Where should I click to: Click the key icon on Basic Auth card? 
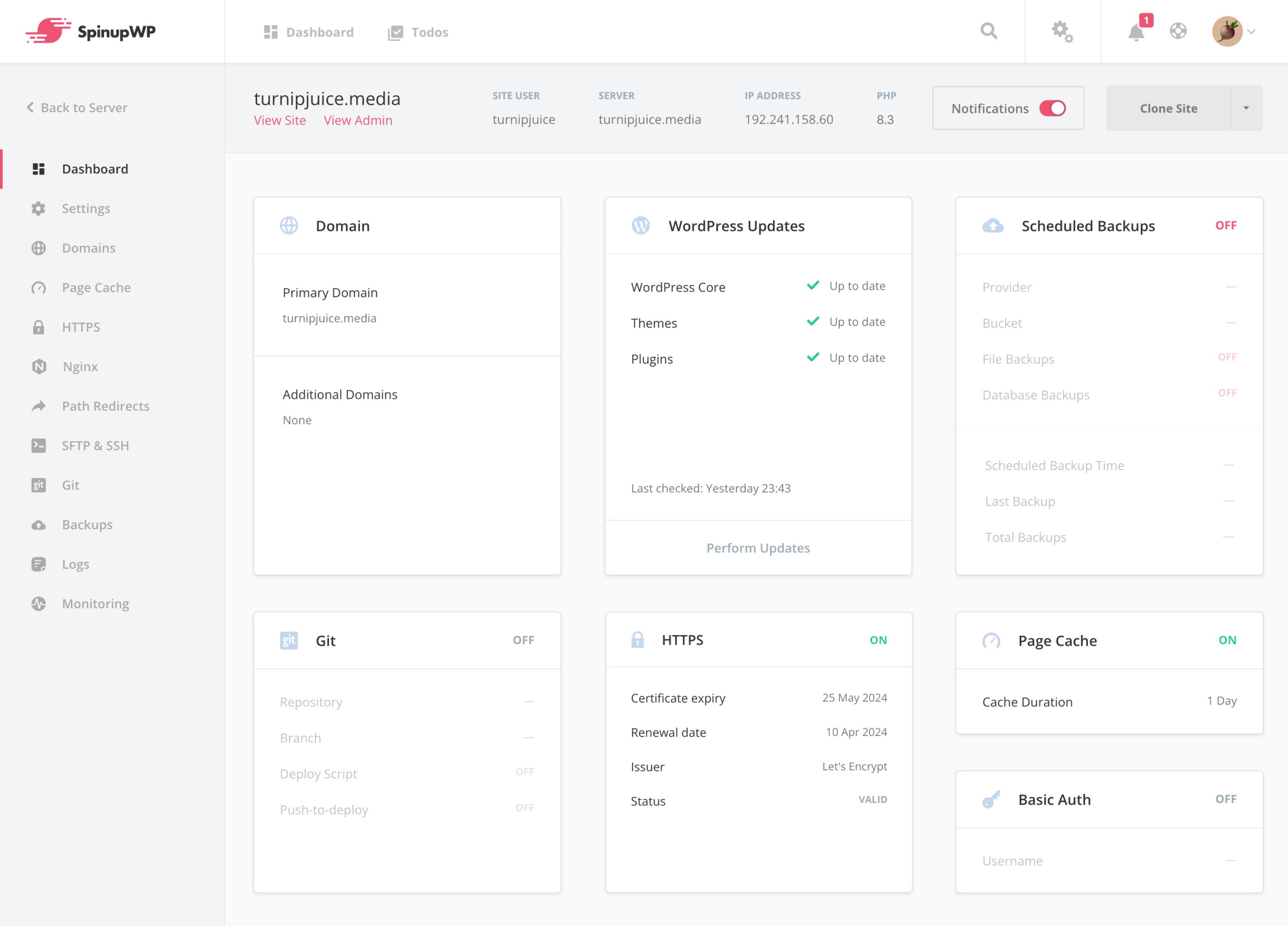(x=991, y=799)
